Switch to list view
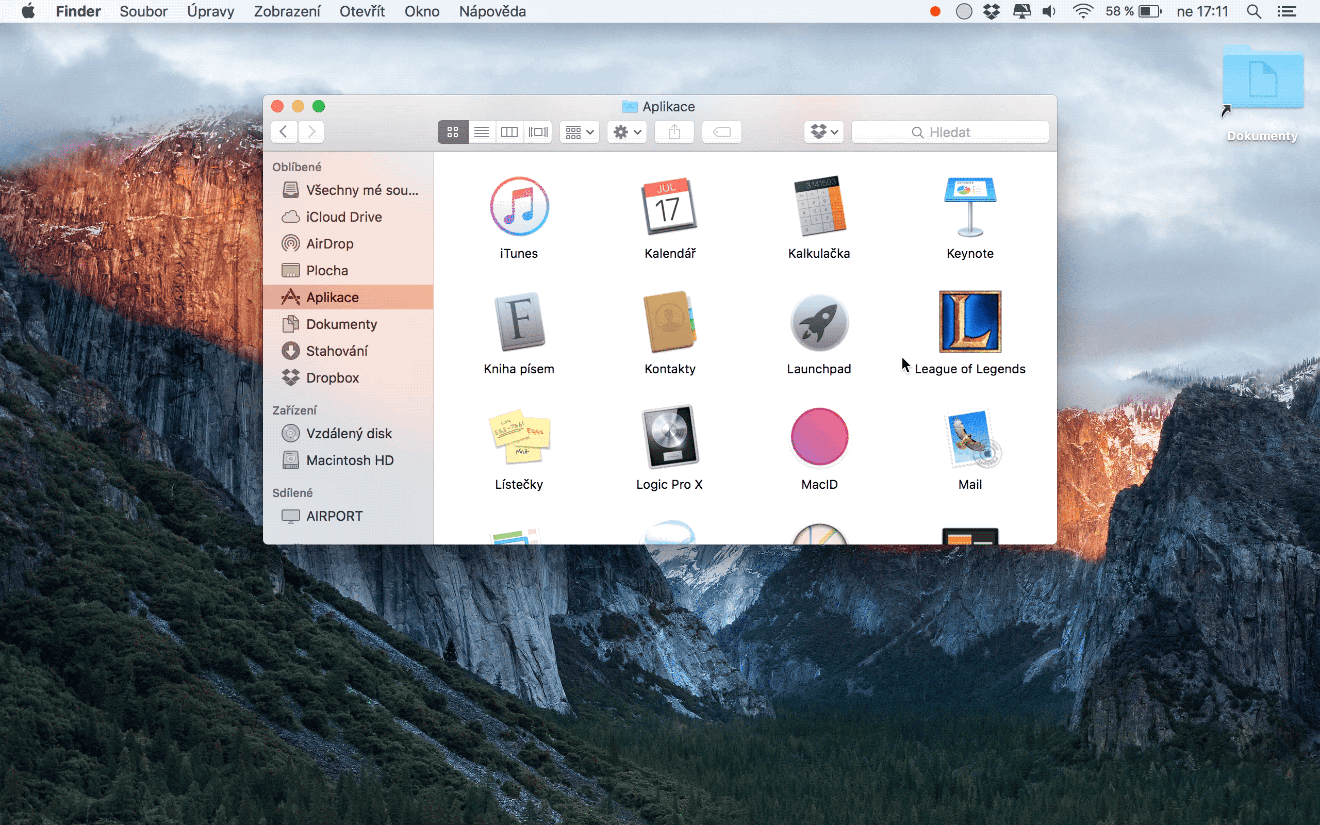1320x825 pixels. 482,132
